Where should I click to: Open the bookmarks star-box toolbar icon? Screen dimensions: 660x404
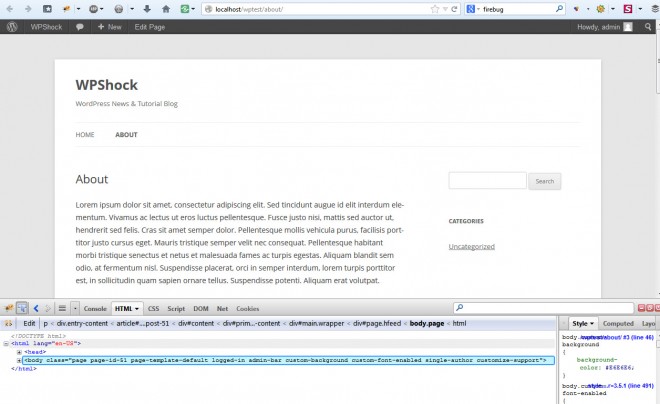point(48,9)
